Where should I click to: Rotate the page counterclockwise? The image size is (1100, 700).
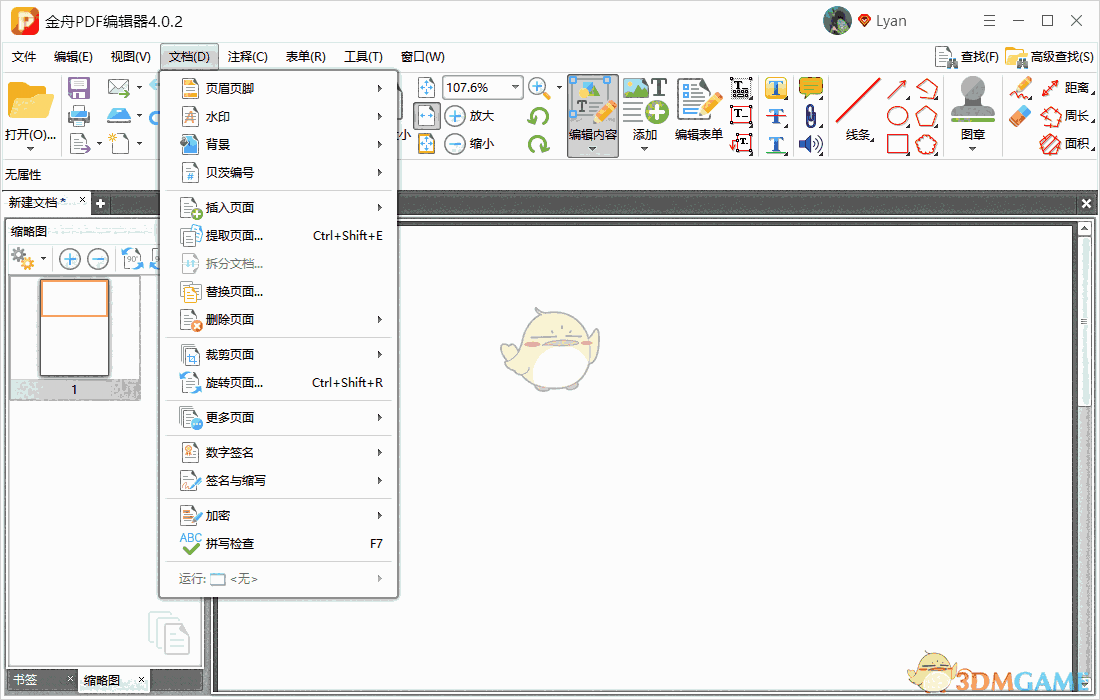pyautogui.click(x=539, y=116)
